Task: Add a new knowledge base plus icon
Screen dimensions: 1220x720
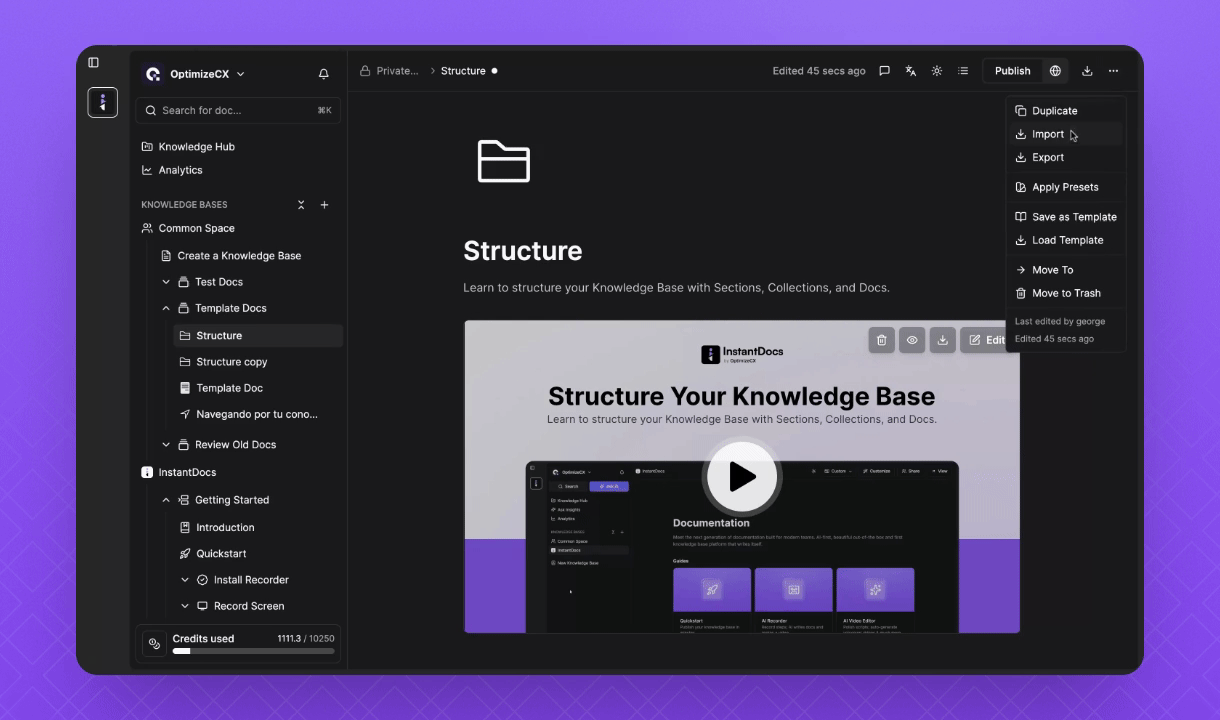Action: point(324,205)
